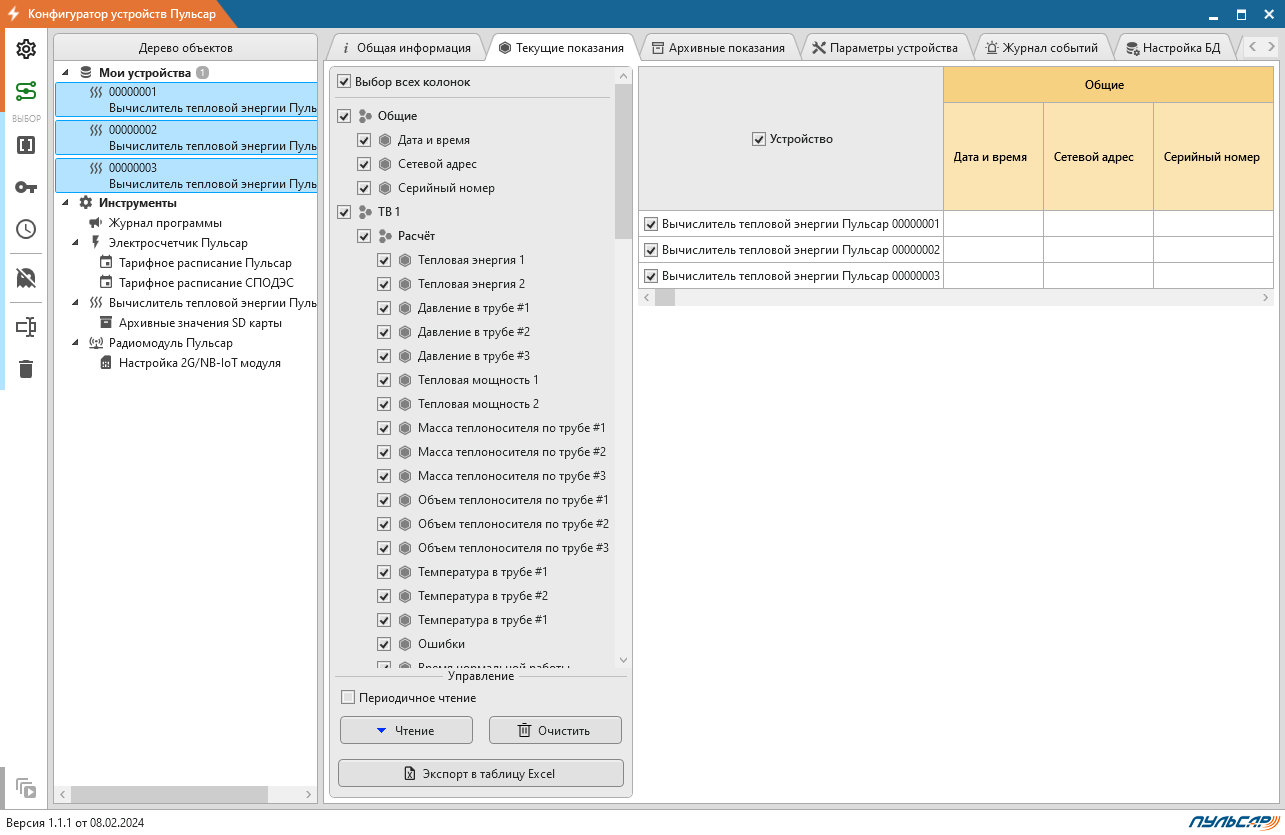
Task: Click the bracket selection icon in sidebar
Action: [x=26, y=145]
